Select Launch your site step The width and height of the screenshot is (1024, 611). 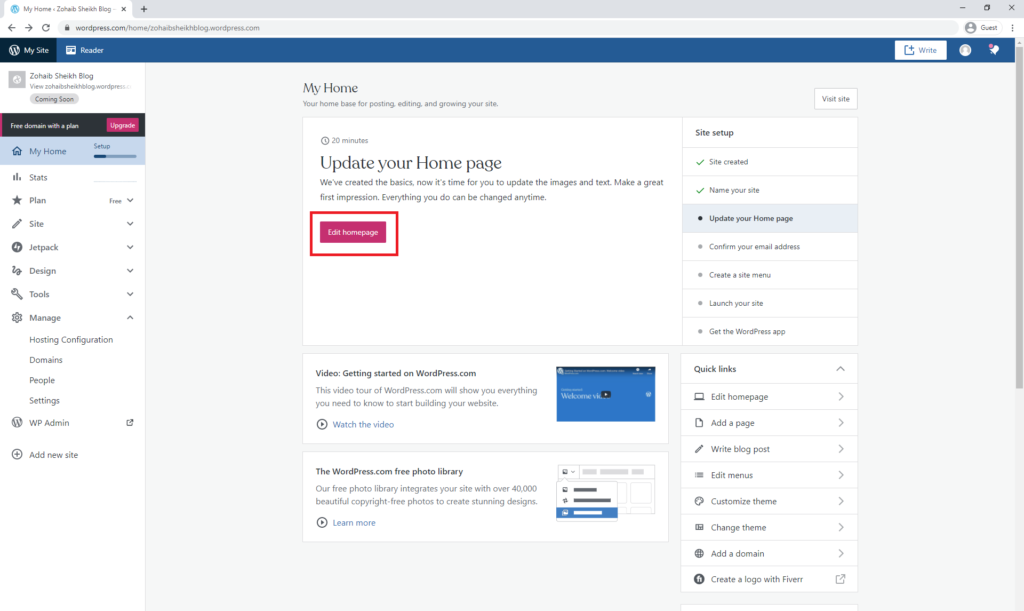[770, 303]
